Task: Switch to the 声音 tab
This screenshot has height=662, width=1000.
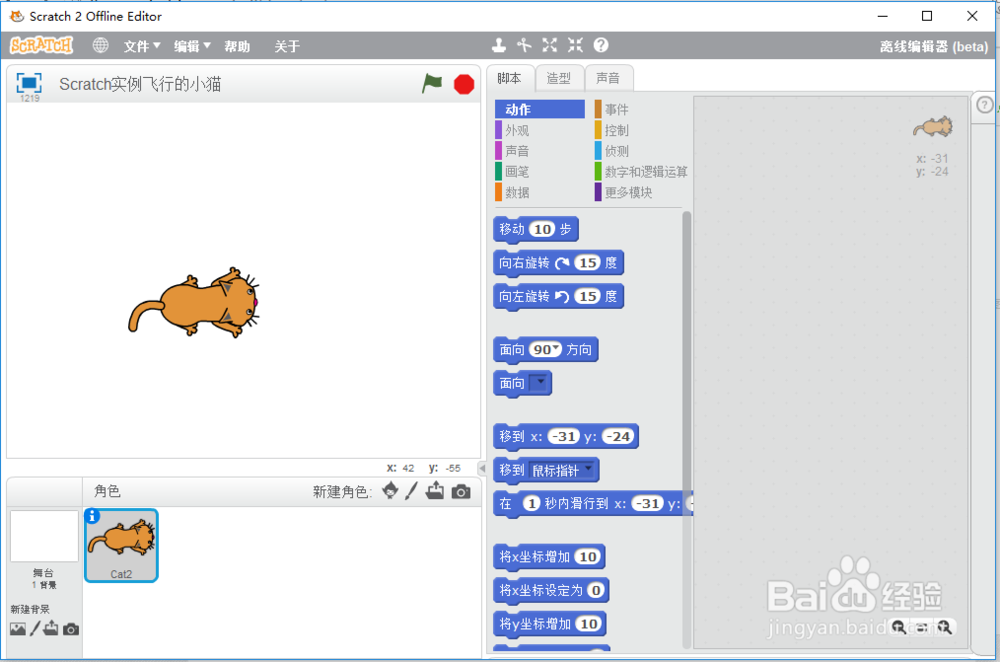Action: tap(608, 78)
